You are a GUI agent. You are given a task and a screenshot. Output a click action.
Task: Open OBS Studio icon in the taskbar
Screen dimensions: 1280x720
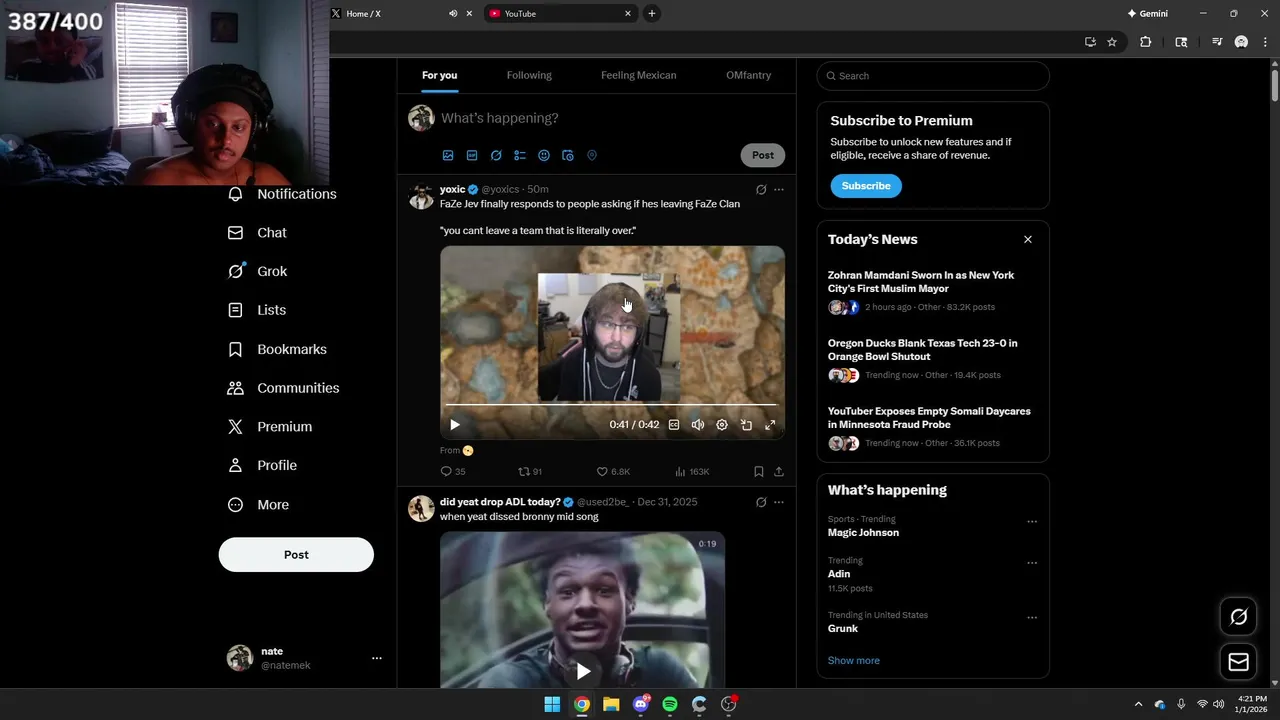(729, 704)
